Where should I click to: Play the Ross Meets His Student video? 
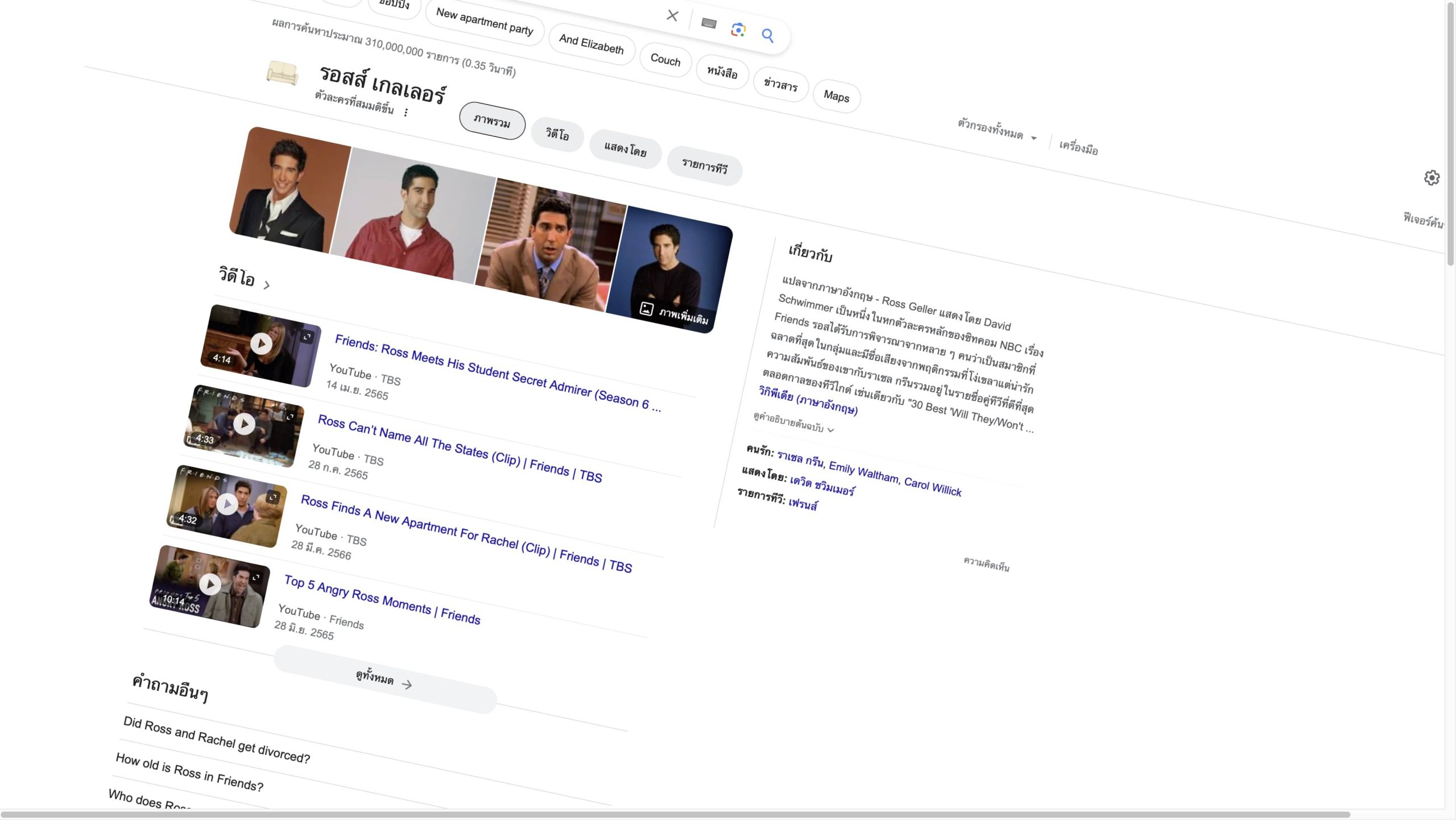coord(261,343)
